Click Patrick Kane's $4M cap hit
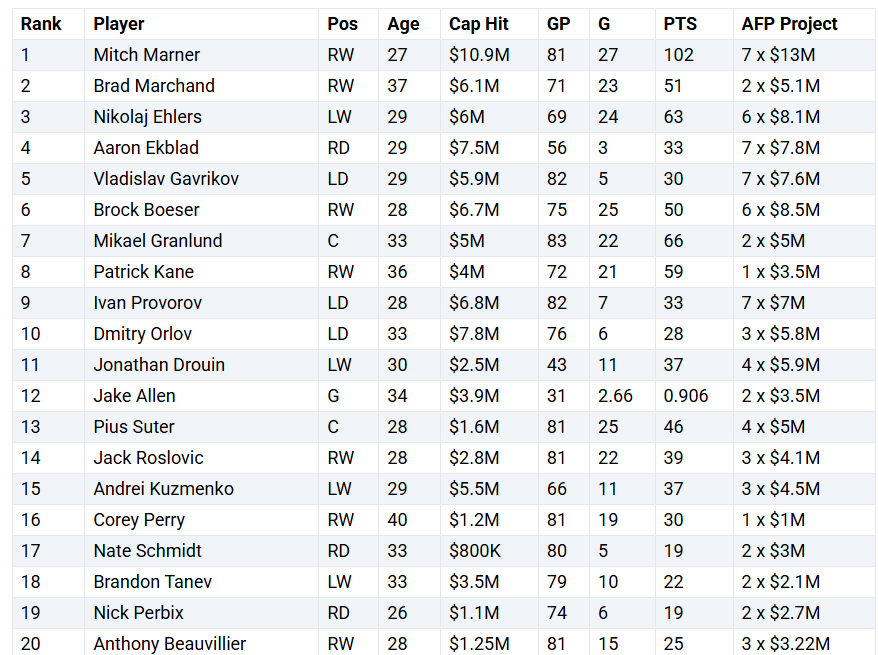878x655 pixels. (467, 272)
